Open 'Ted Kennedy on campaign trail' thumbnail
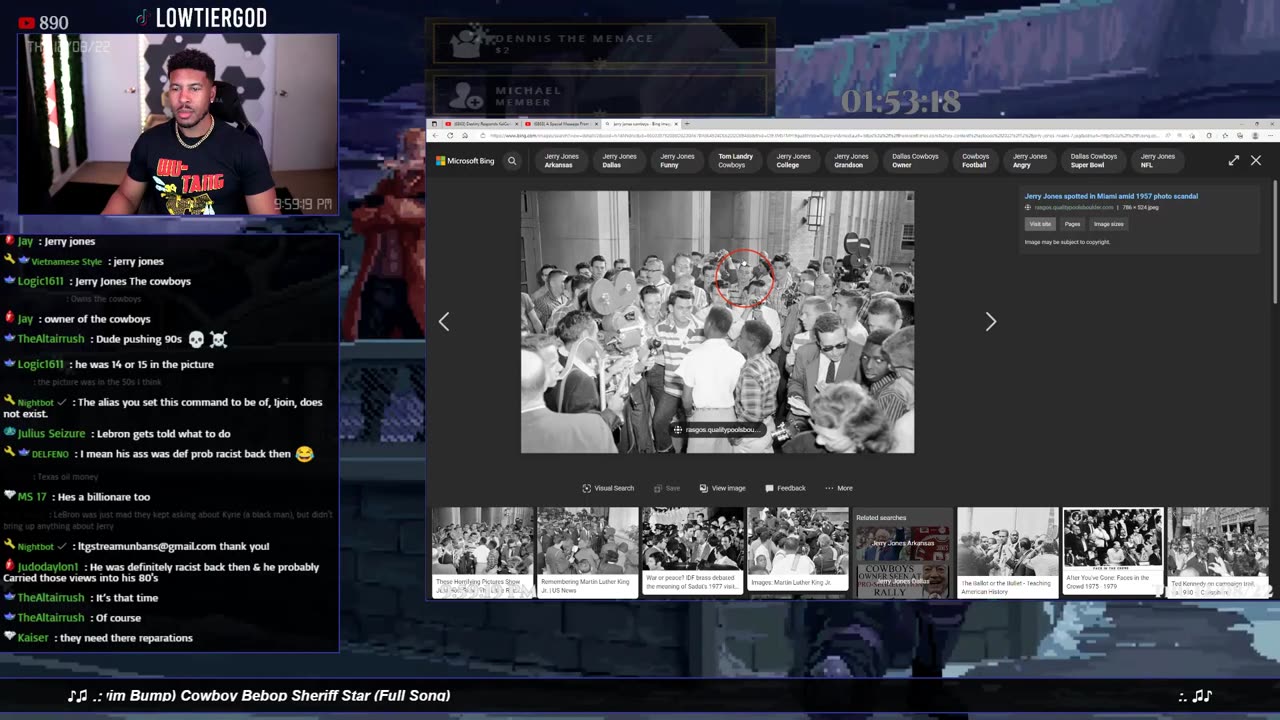The width and height of the screenshot is (1280, 720). (x=1217, y=552)
